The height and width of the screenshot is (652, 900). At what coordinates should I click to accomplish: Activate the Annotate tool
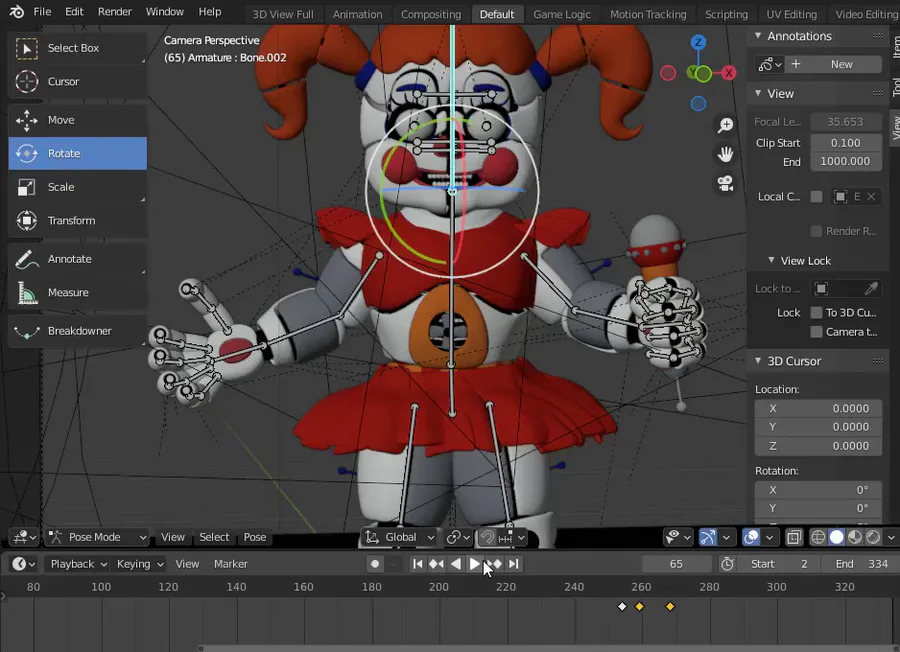coord(77,259)
